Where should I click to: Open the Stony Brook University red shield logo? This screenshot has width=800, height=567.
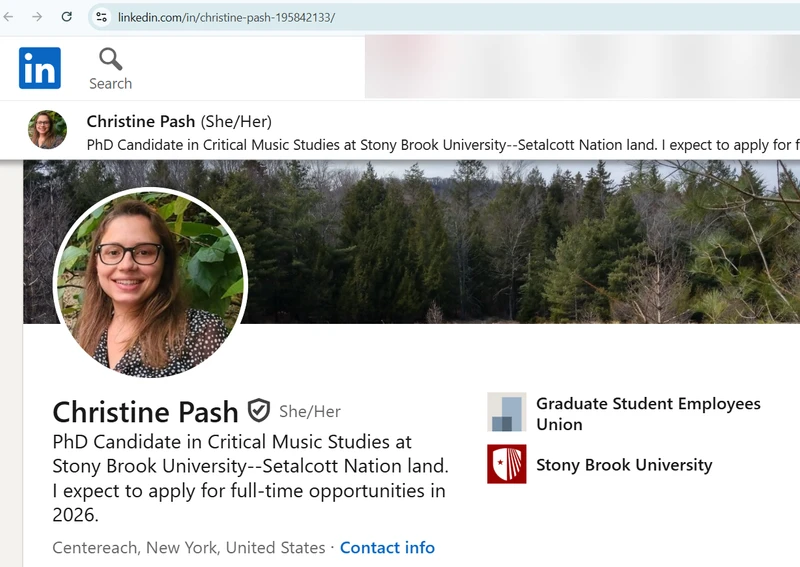click(x=507, y=464)
